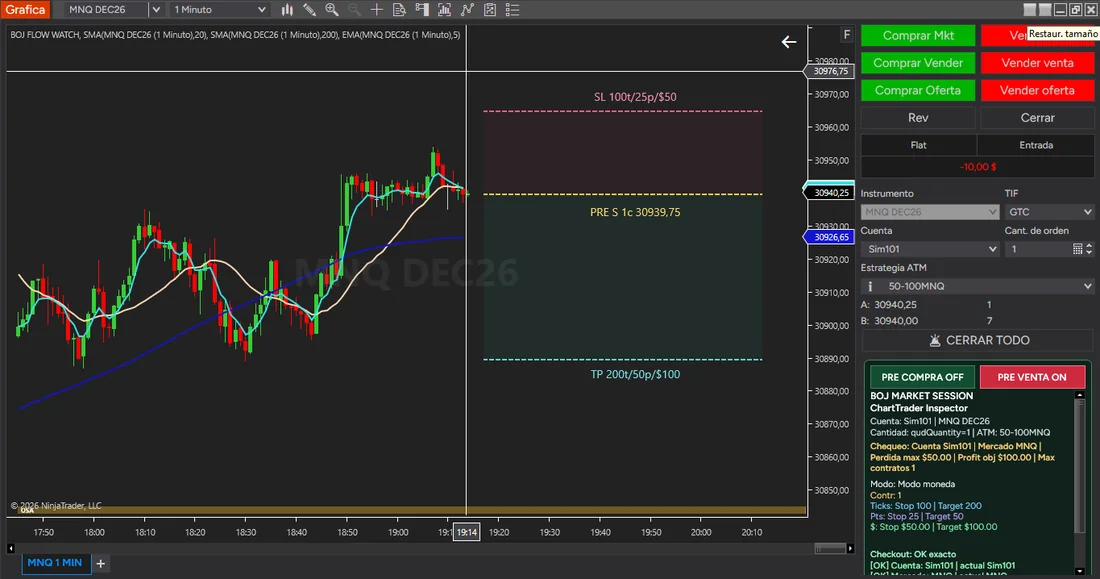Click the Comprar Mkt button
This screenshot has height=579, width=1100.
click(918, 35)
